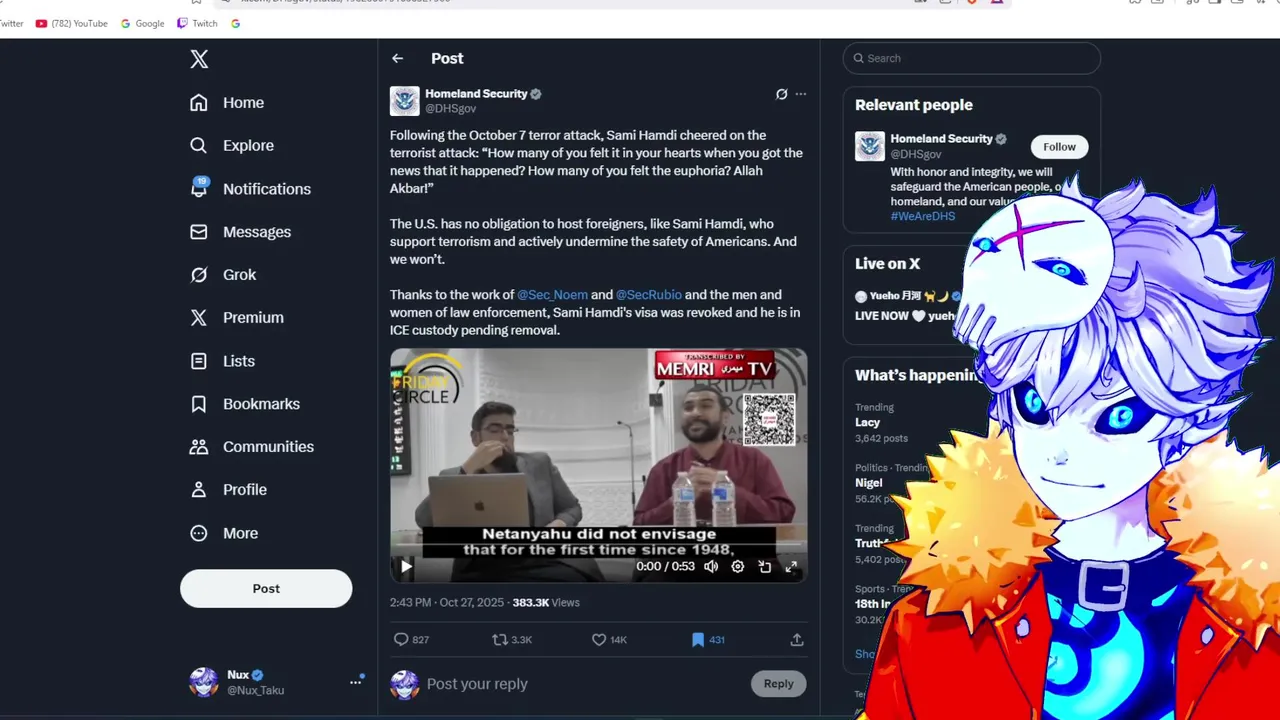Open the Nigel trending topic
This screenshot has height=720, width=1280.
click(x=869, y=483)
